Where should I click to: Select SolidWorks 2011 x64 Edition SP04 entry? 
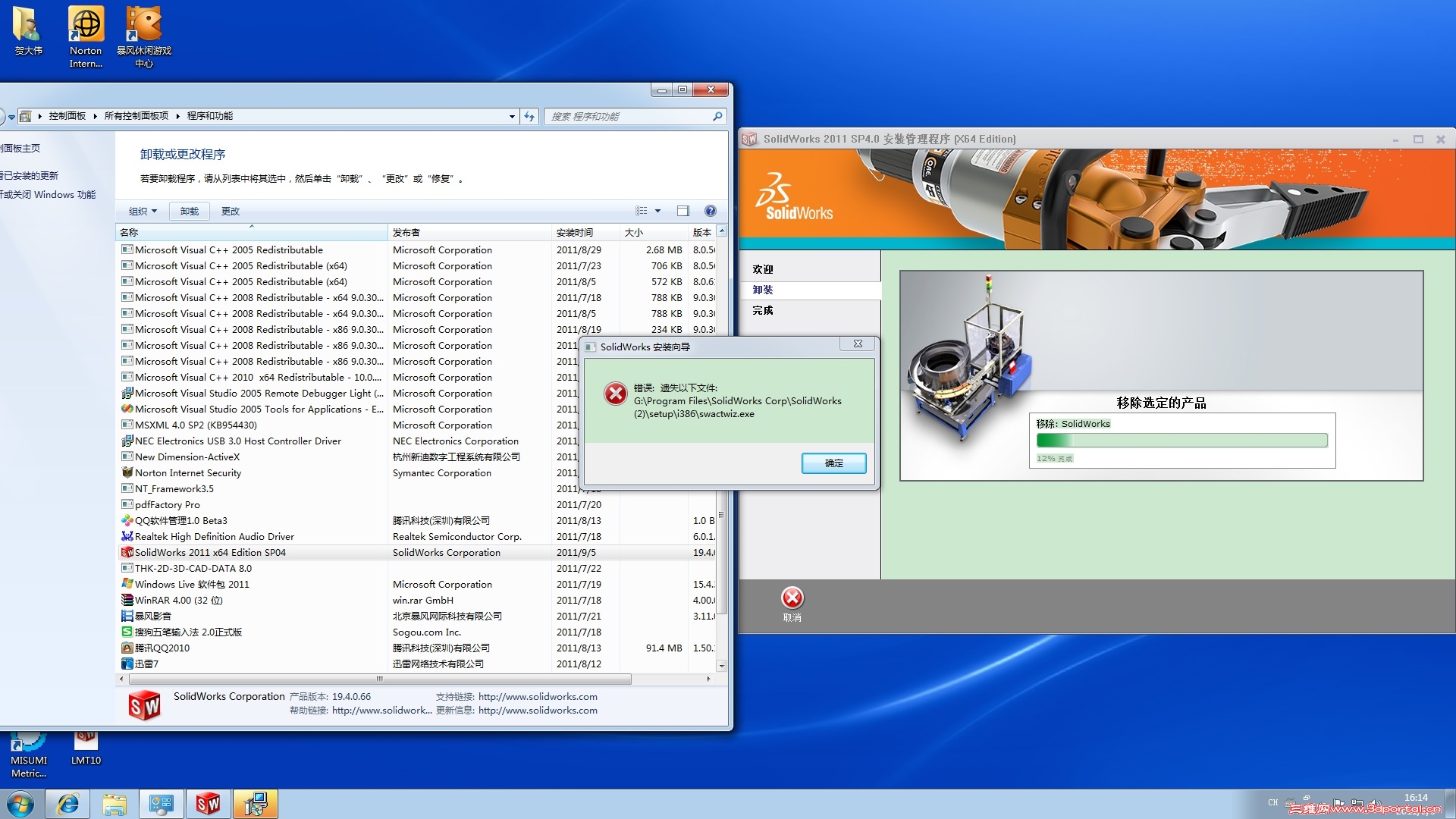pos(210,552)
